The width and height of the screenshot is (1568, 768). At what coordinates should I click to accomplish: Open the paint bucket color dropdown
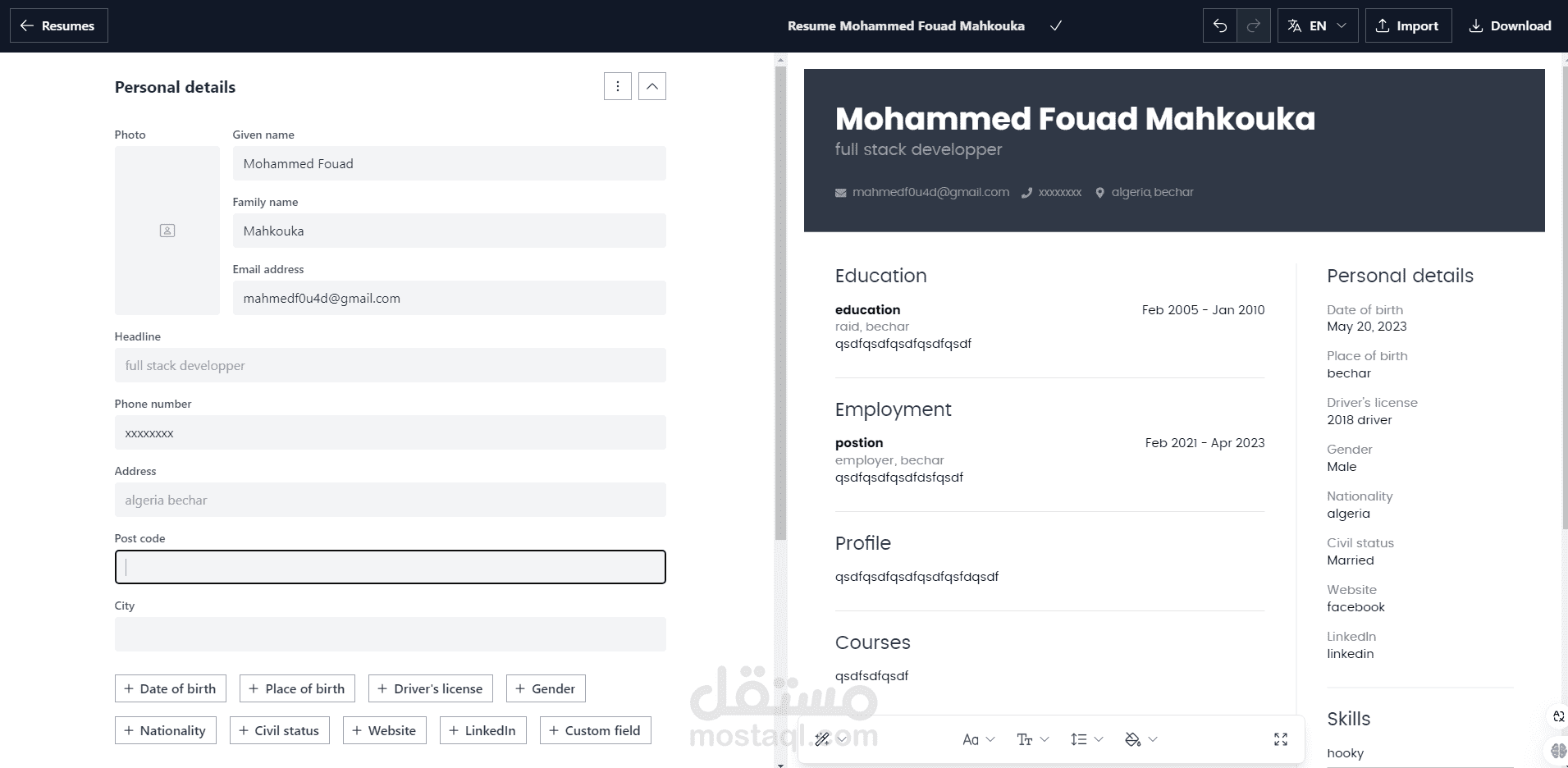pos(1141,739)
